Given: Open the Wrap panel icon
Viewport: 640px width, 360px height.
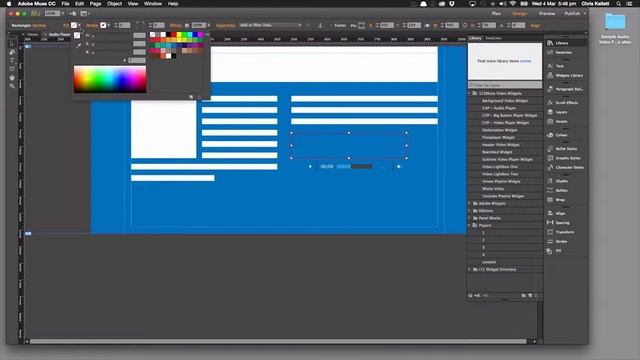Looking at the screenshot, I should coord(550,200).
